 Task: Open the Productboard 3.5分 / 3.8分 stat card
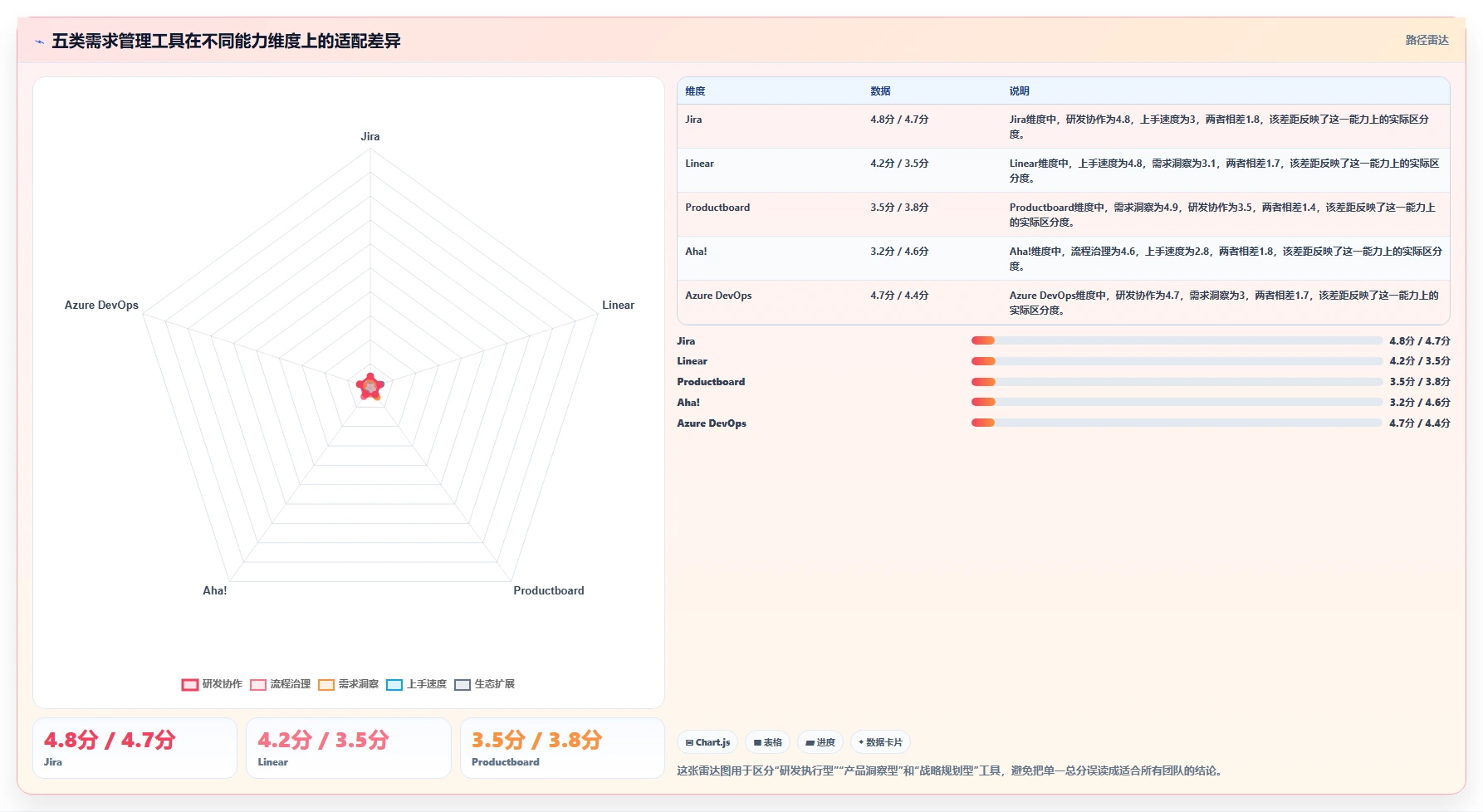pyautogui.click(x=562, y=748)
